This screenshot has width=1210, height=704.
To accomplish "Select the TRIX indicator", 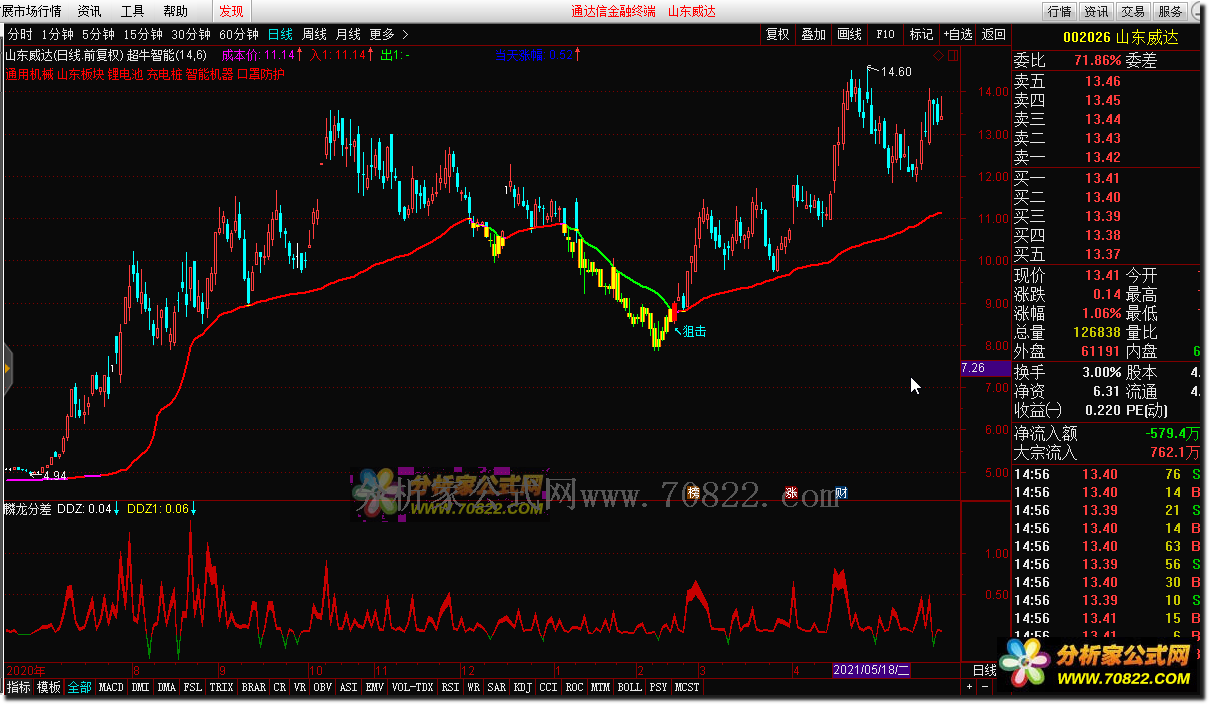I will point(221,688).
